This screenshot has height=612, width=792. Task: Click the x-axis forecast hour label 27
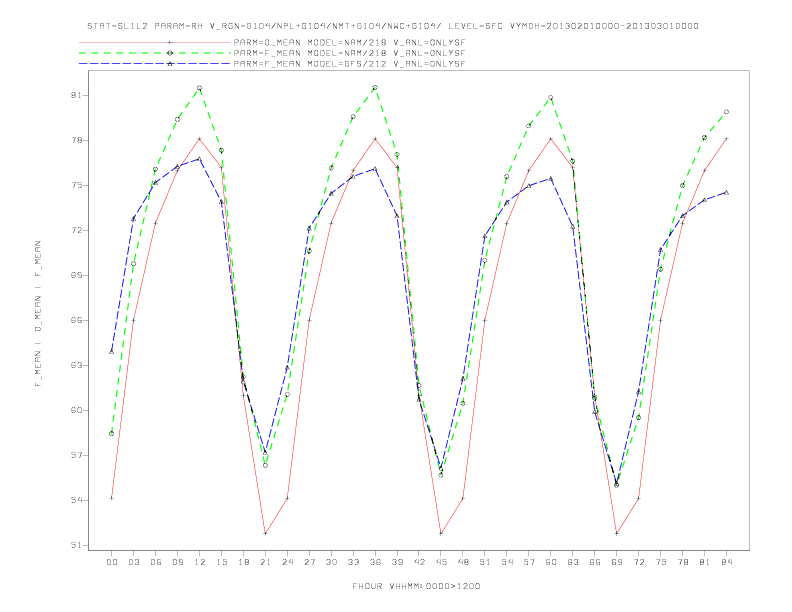click(309, 562)
